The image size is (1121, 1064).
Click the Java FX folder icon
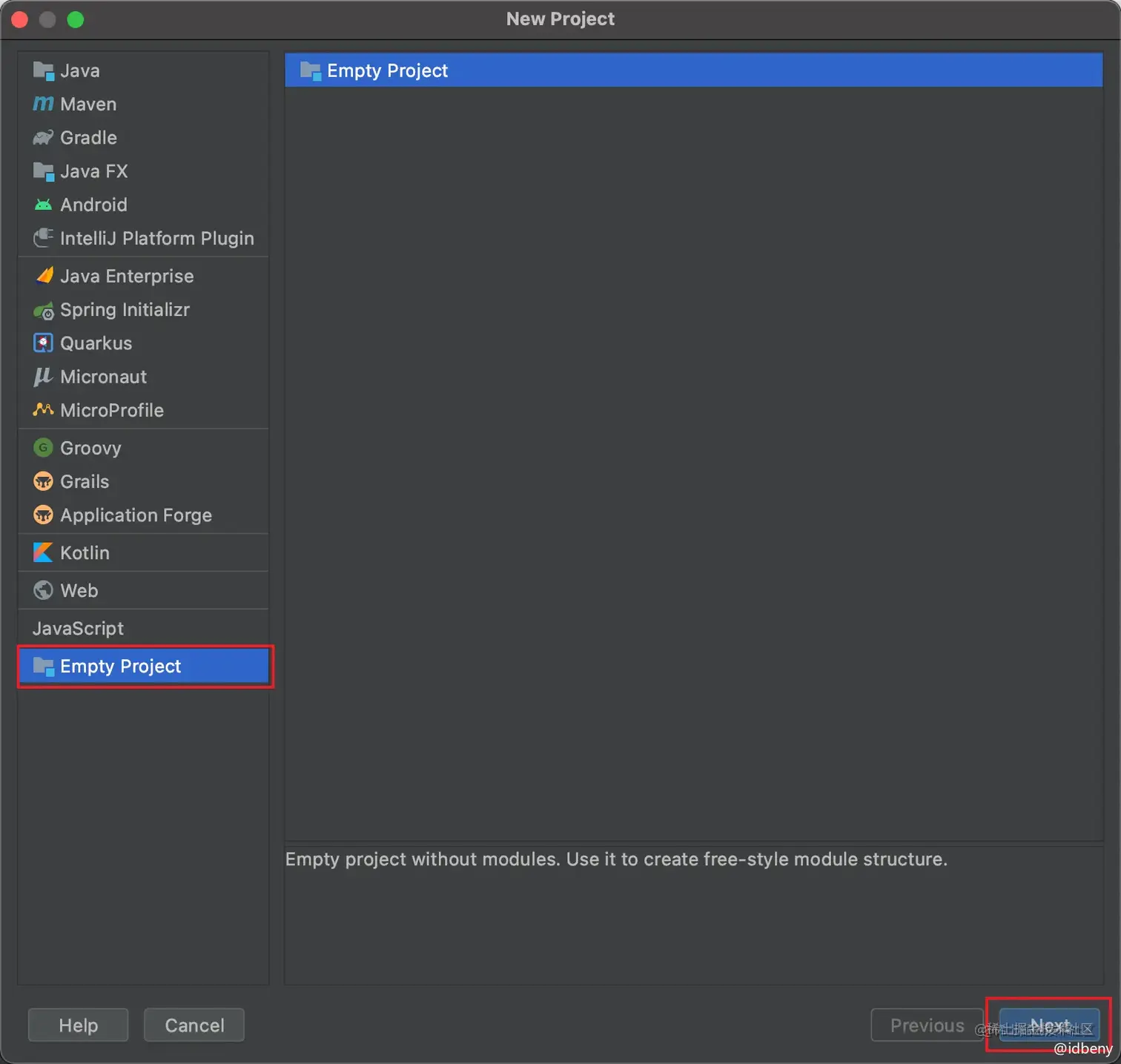point(44,172)
